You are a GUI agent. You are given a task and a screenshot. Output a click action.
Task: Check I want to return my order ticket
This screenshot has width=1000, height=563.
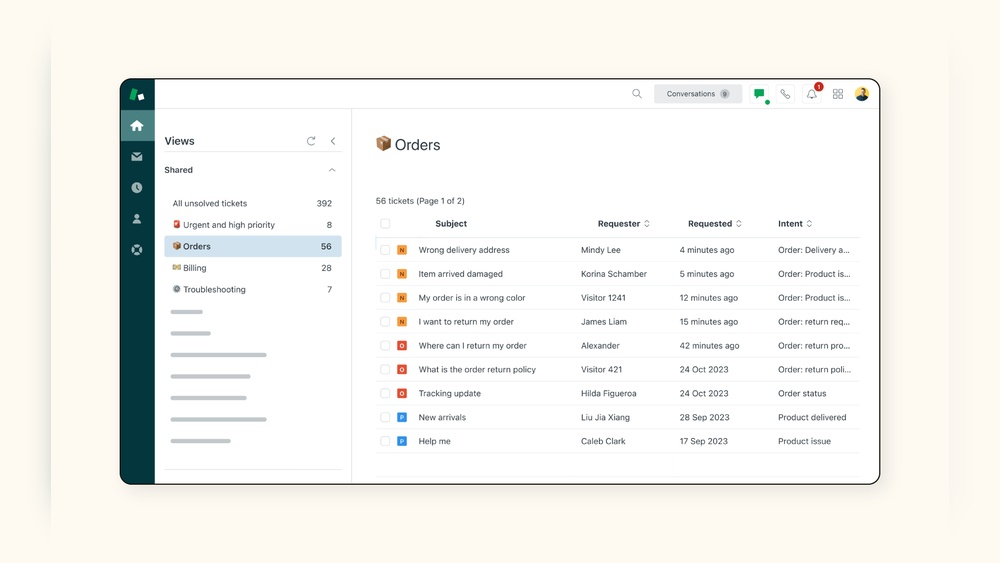tap(385, 322)
